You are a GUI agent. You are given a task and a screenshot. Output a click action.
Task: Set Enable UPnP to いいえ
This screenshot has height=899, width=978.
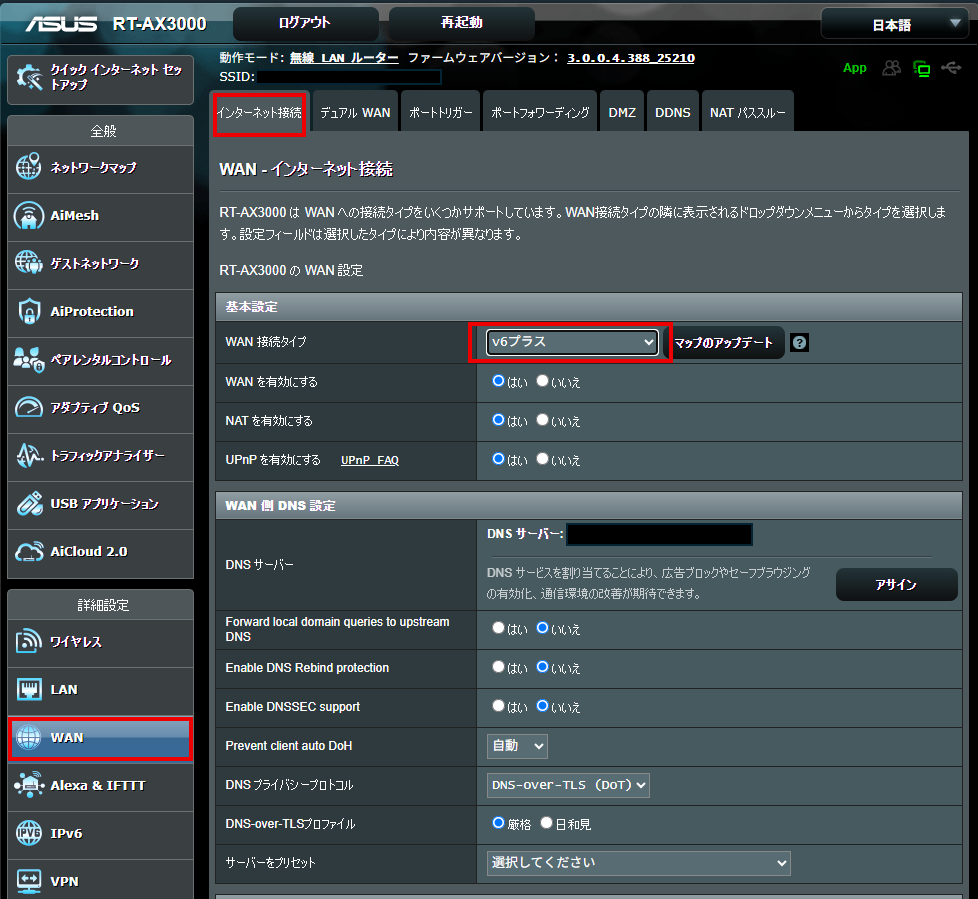click(x=542, y=459)
